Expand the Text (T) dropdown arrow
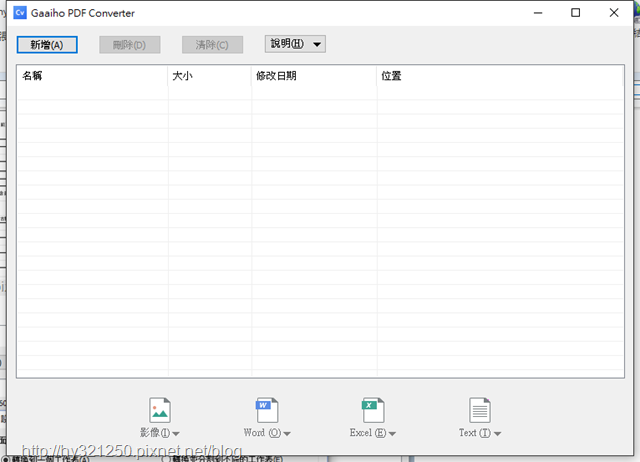Viewport: 640px width, 462px height. coord(498,434)
